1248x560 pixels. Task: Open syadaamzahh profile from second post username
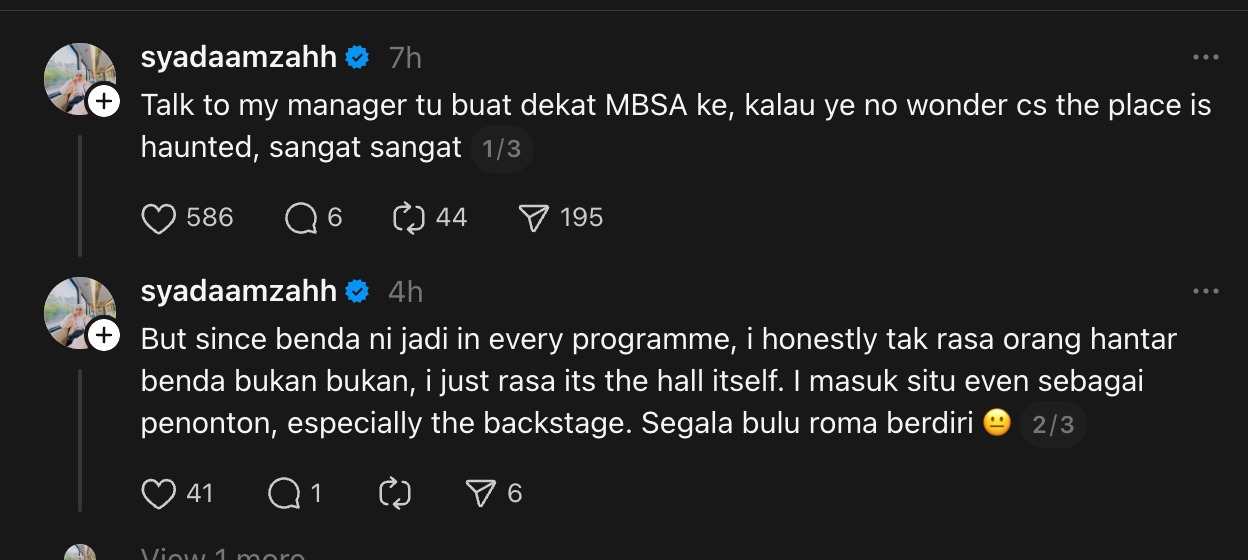[239, 292]
